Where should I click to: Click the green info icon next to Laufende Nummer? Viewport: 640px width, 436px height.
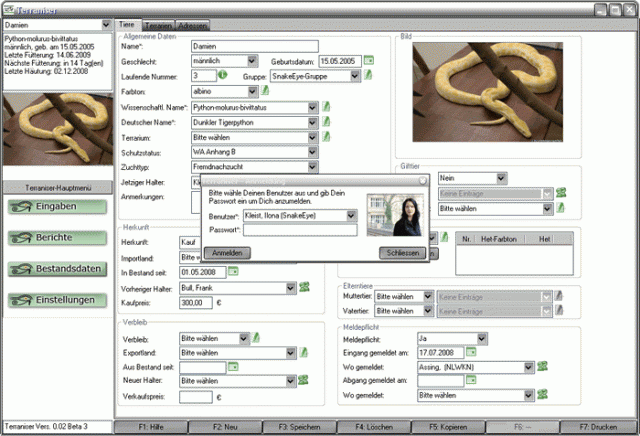(x=222, y=75)
